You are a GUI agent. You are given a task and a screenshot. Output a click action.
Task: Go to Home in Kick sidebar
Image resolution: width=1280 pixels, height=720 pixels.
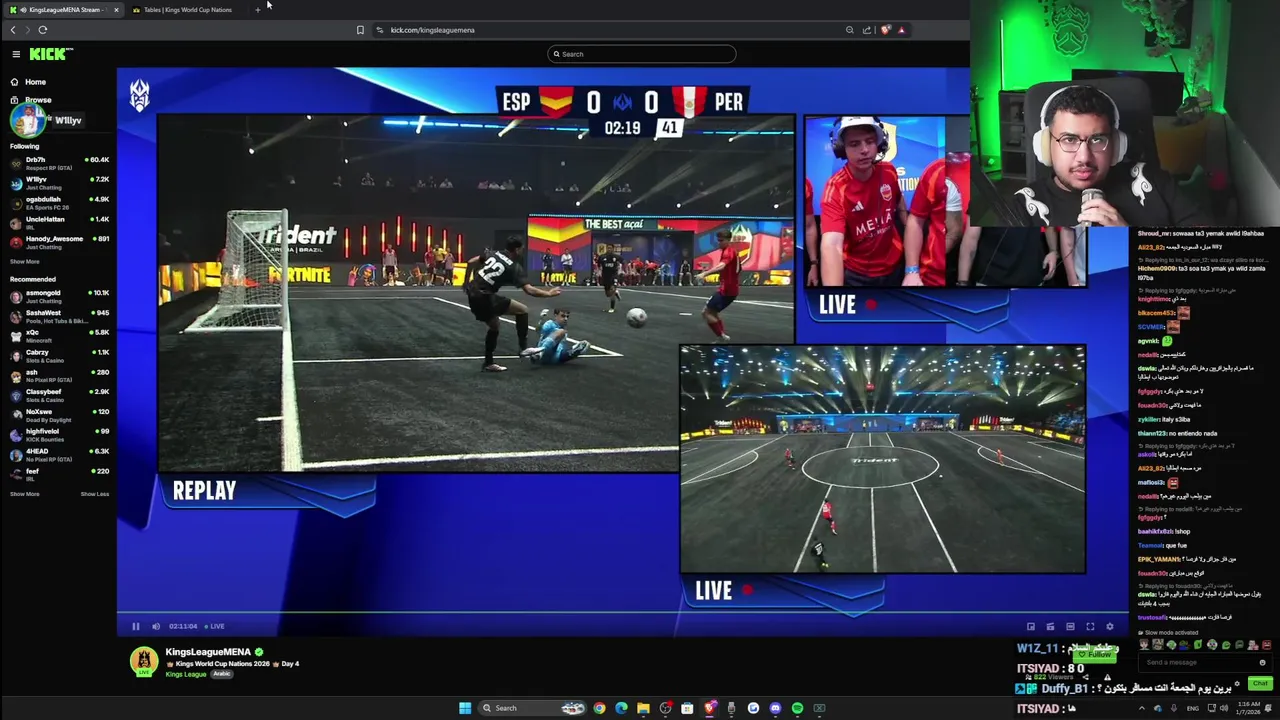28,82
